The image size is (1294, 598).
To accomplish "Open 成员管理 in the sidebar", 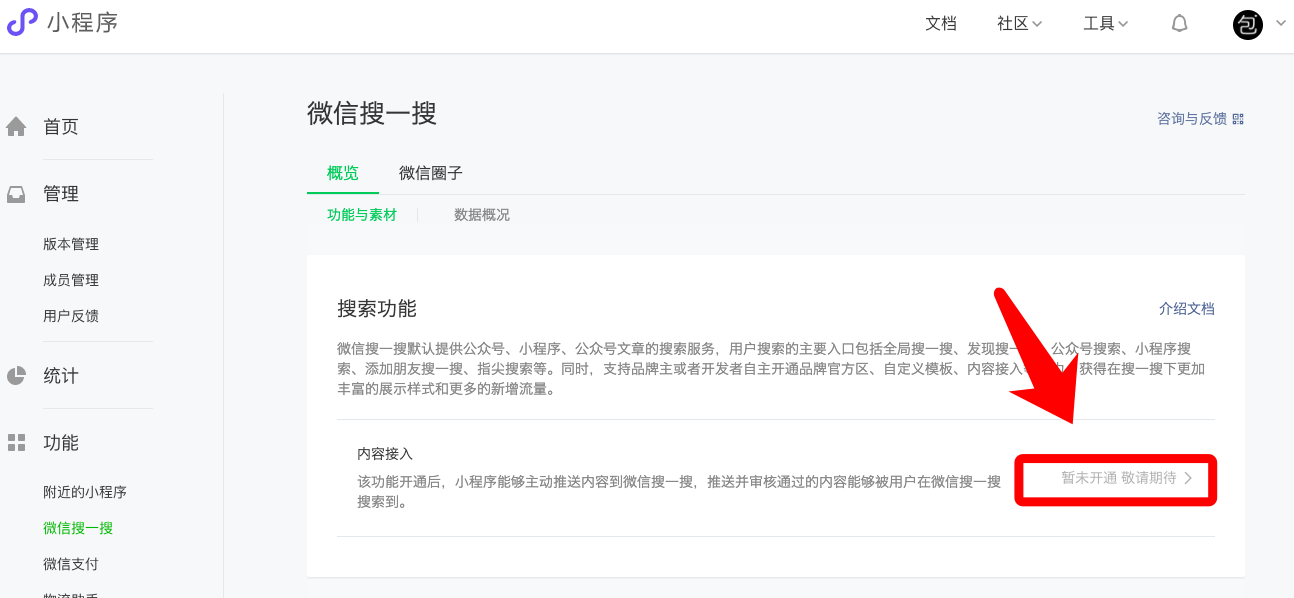I will [x=71, y=280].
